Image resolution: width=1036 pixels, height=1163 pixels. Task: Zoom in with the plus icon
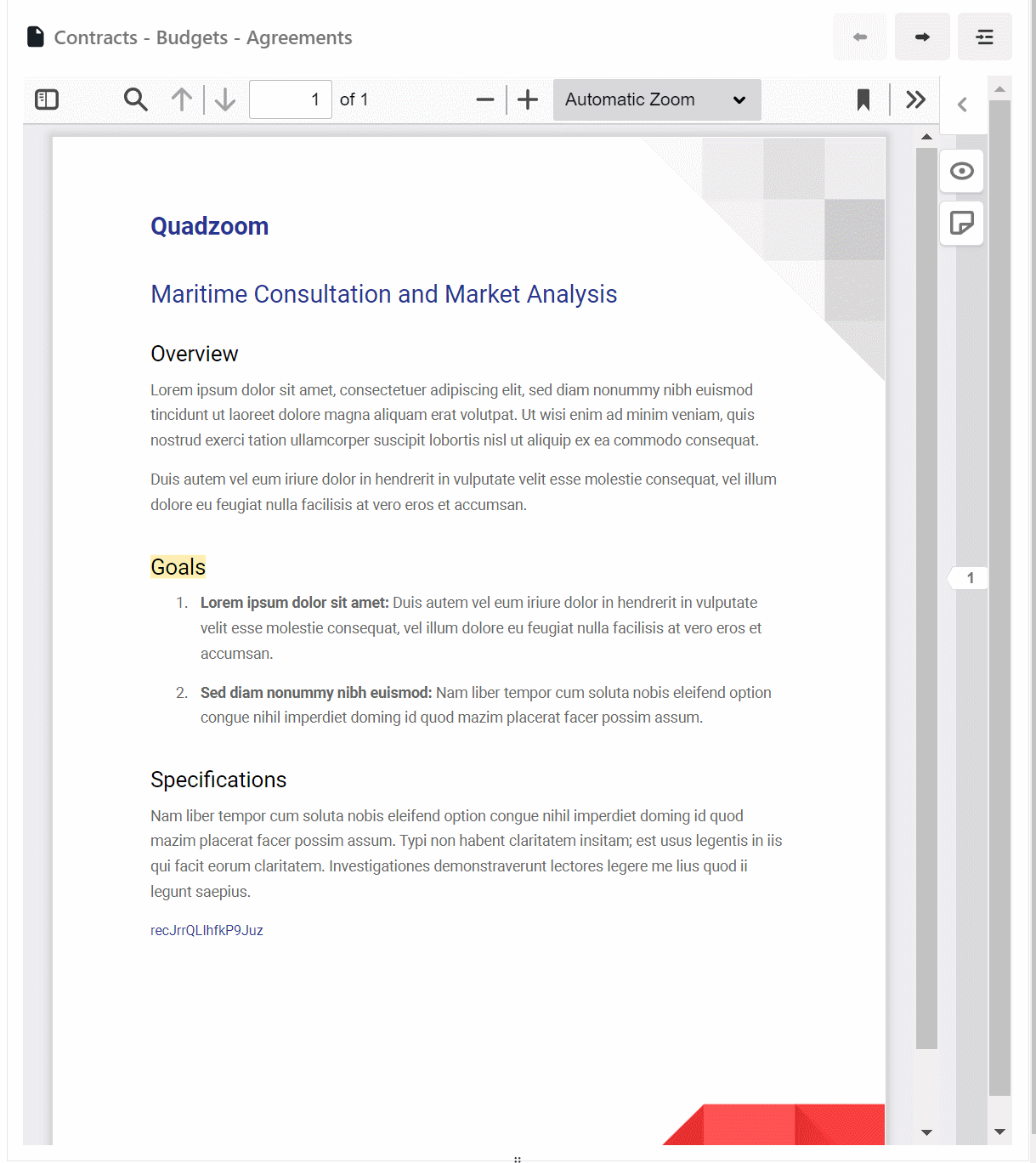pos(528,99)
